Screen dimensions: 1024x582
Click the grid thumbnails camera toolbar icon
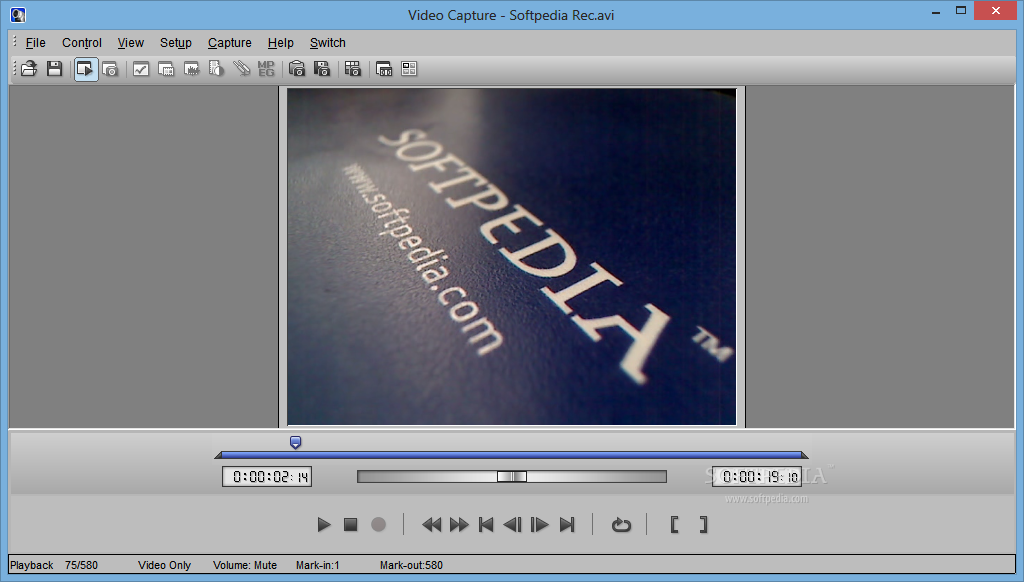coord(353,69)
